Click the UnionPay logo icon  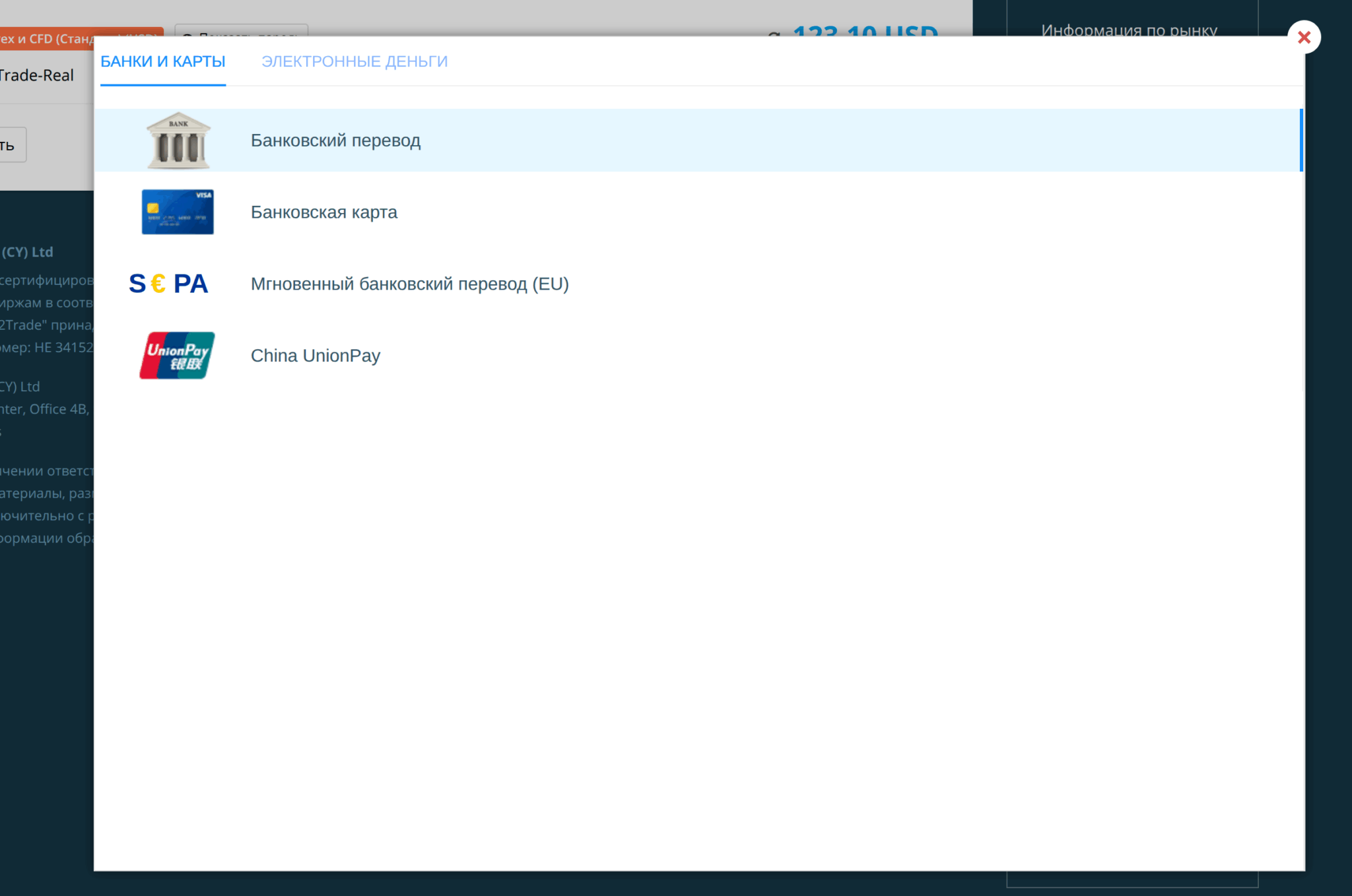(177, 355)
